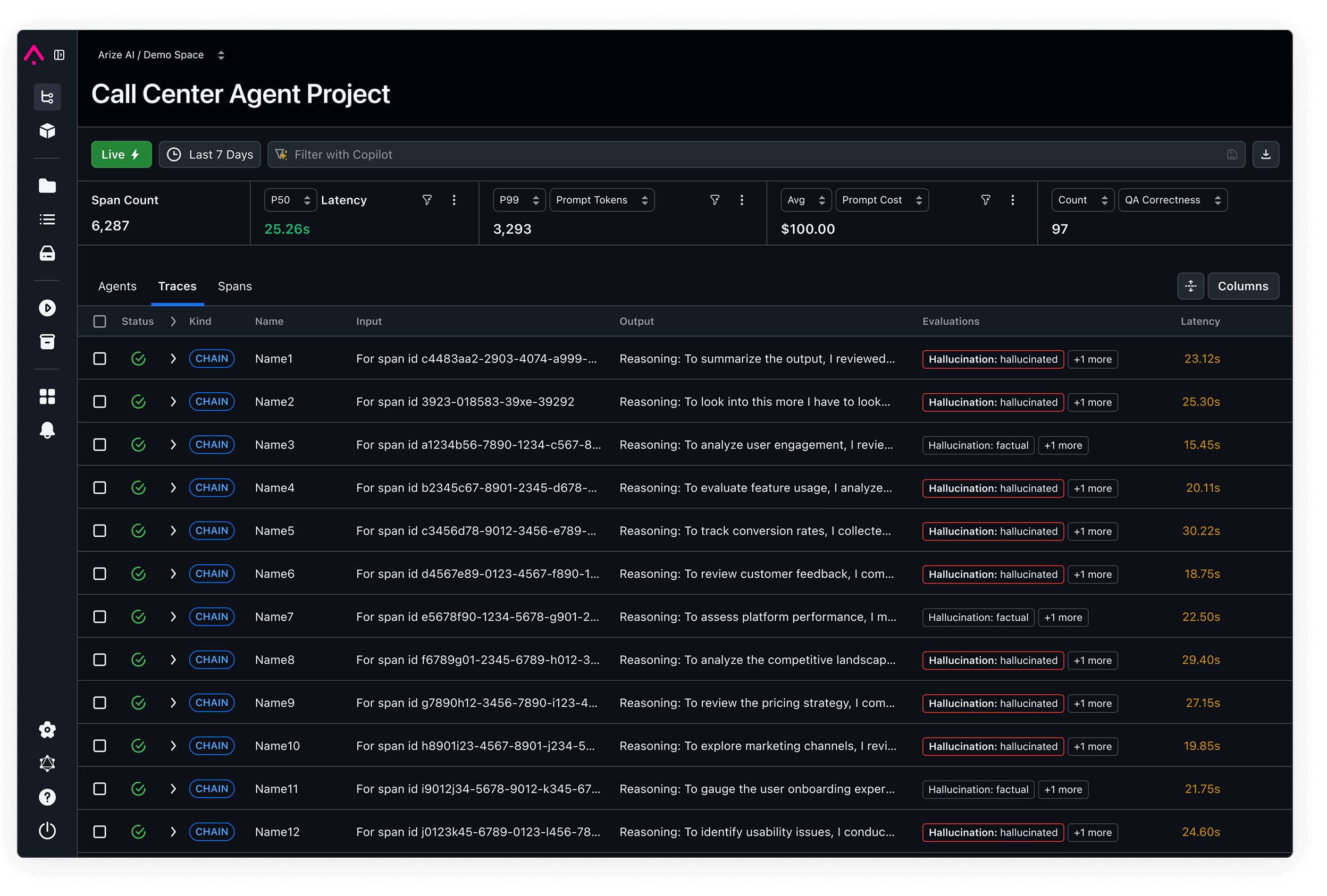
Task: Open the Avg aggregation dropdown
Action: click(x=807, y=200)
